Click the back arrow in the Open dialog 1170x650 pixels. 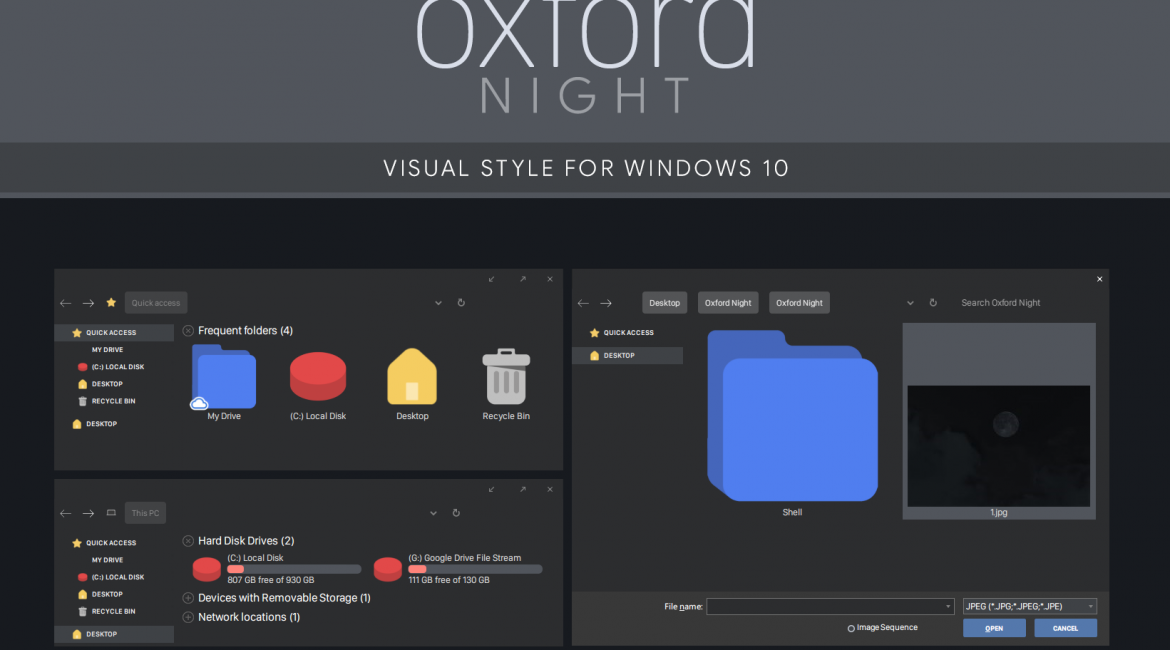click(584, 303)
